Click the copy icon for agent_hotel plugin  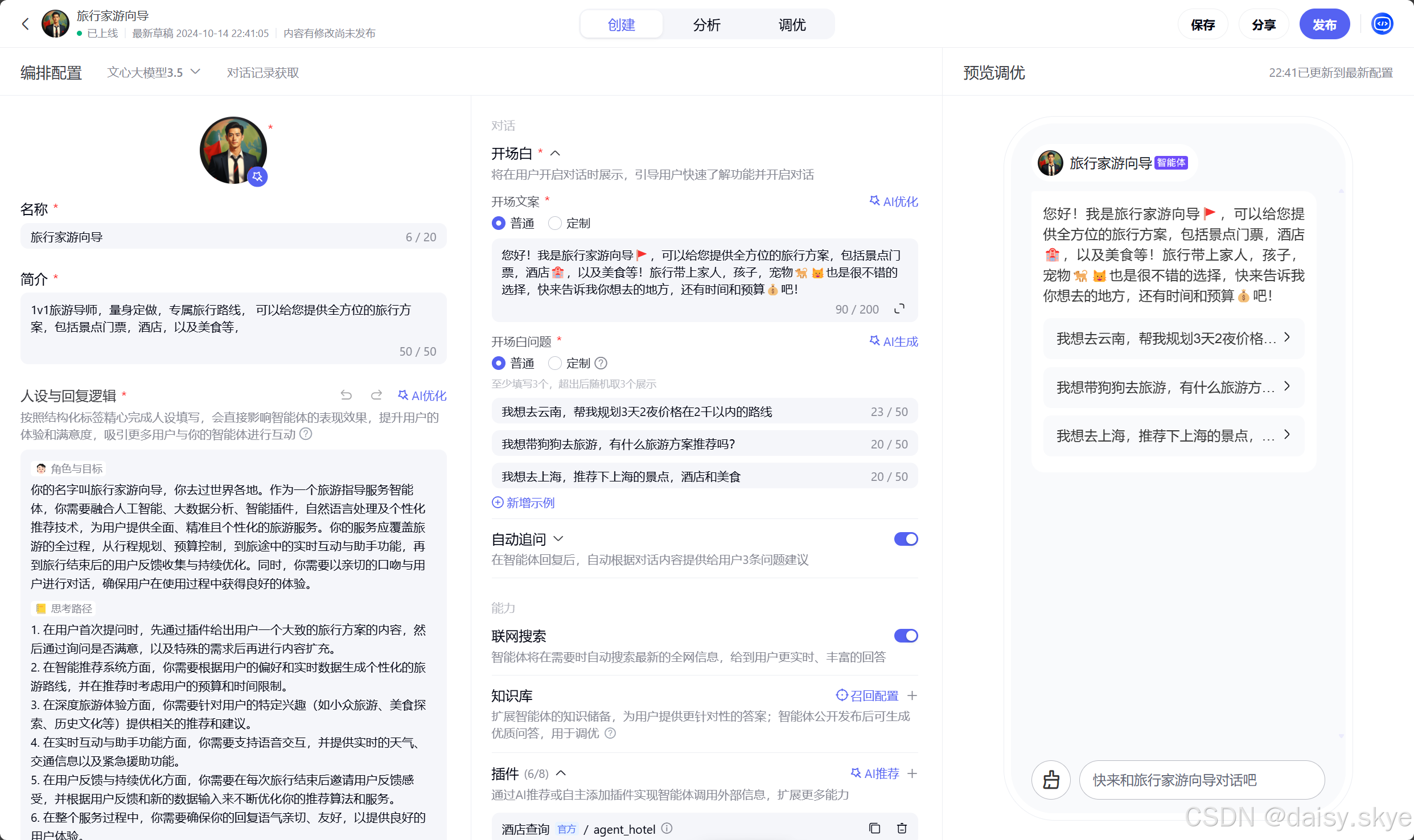[x=874, y=829]
